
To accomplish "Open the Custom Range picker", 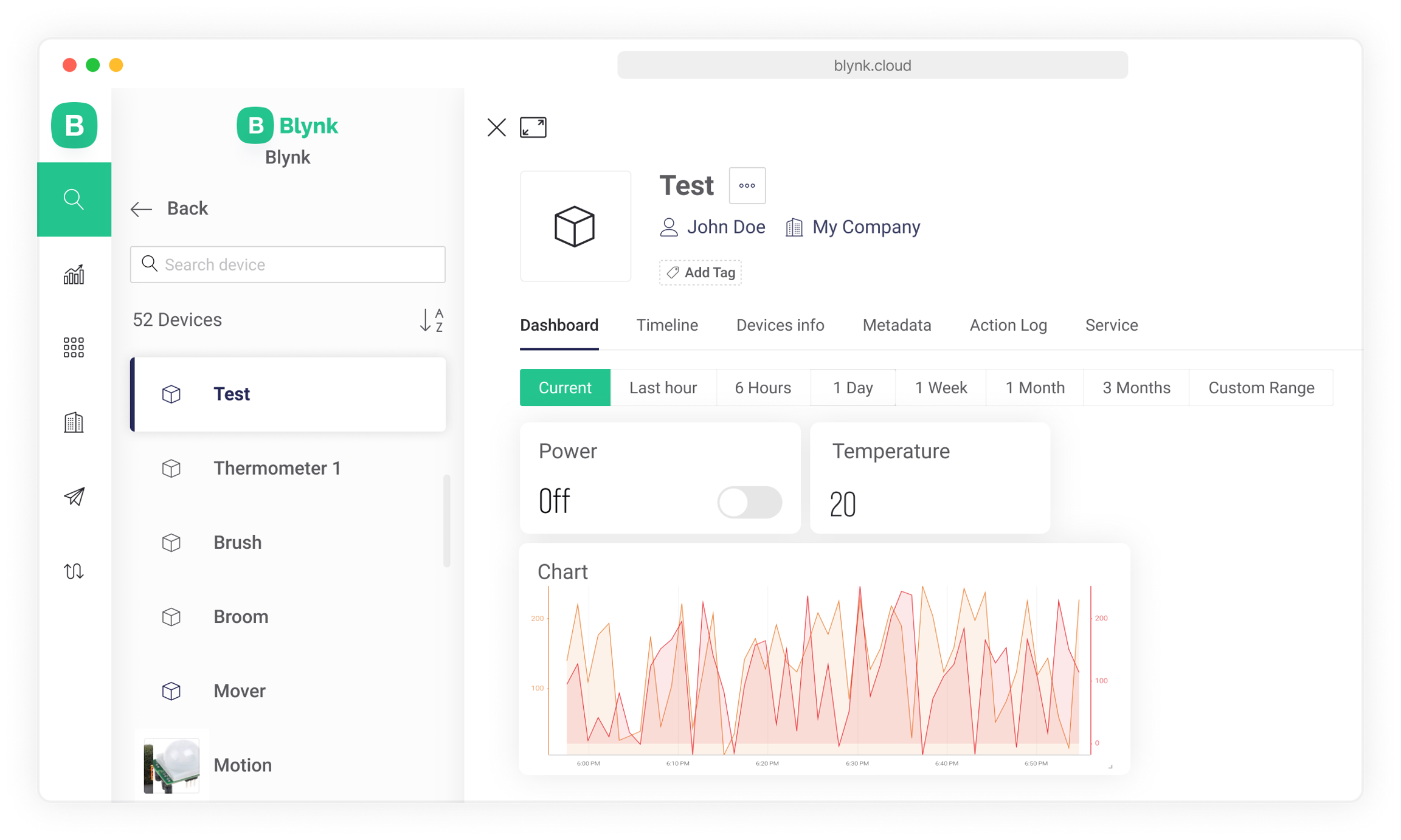I will (1261, 388).
